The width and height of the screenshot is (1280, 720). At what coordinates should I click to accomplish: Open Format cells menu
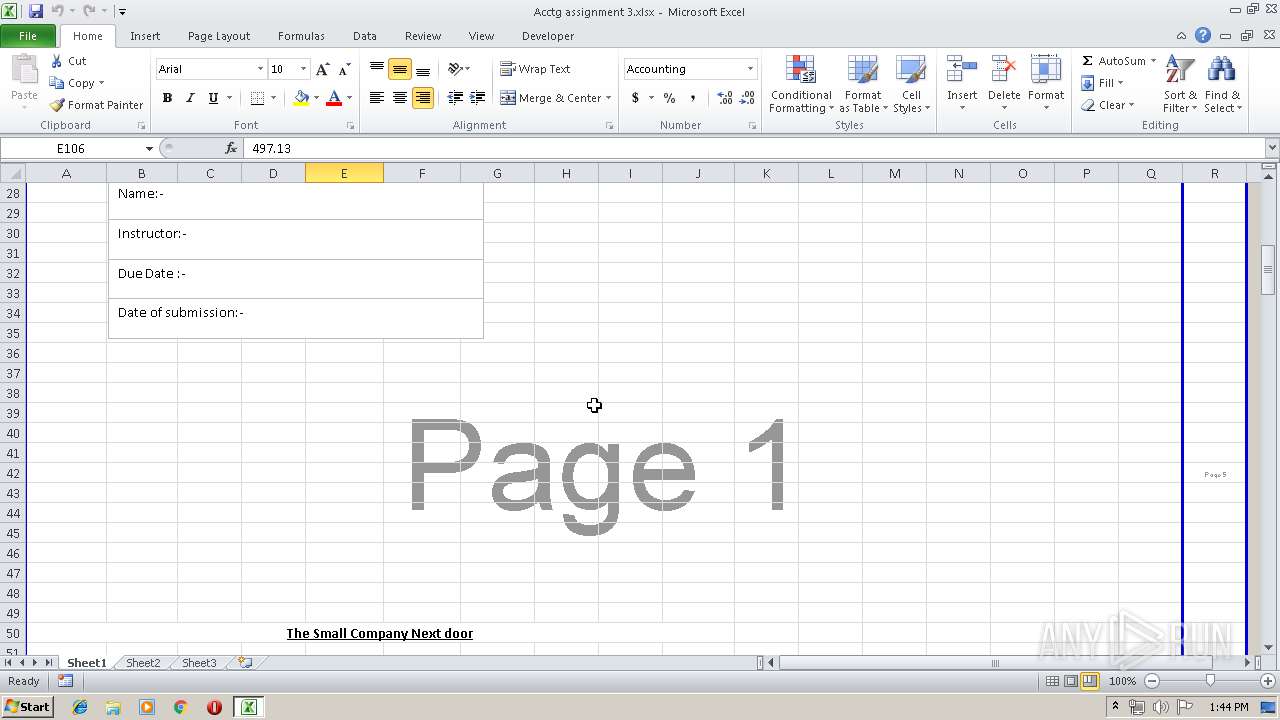point(1046,84)
